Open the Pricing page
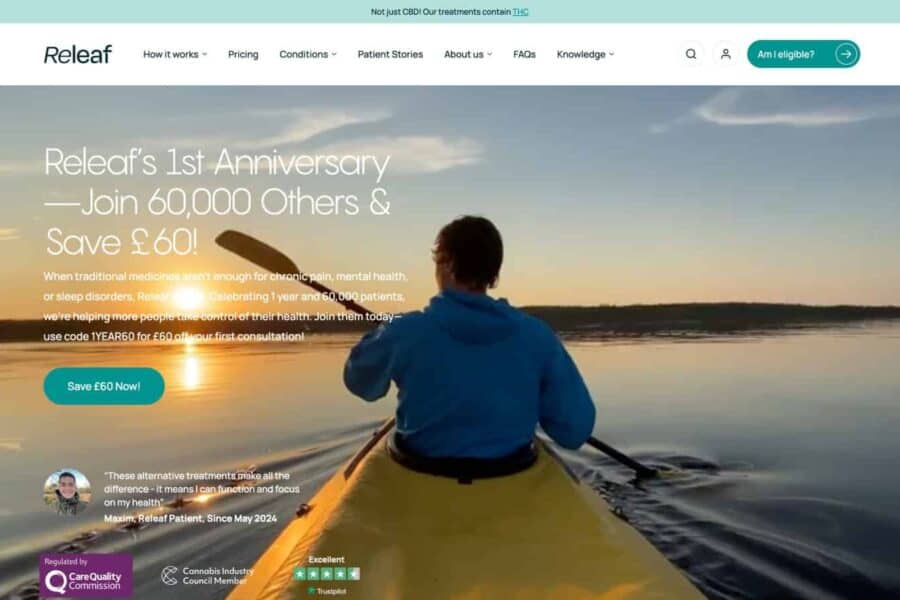 pyautogui.click(x=243, y=54)
